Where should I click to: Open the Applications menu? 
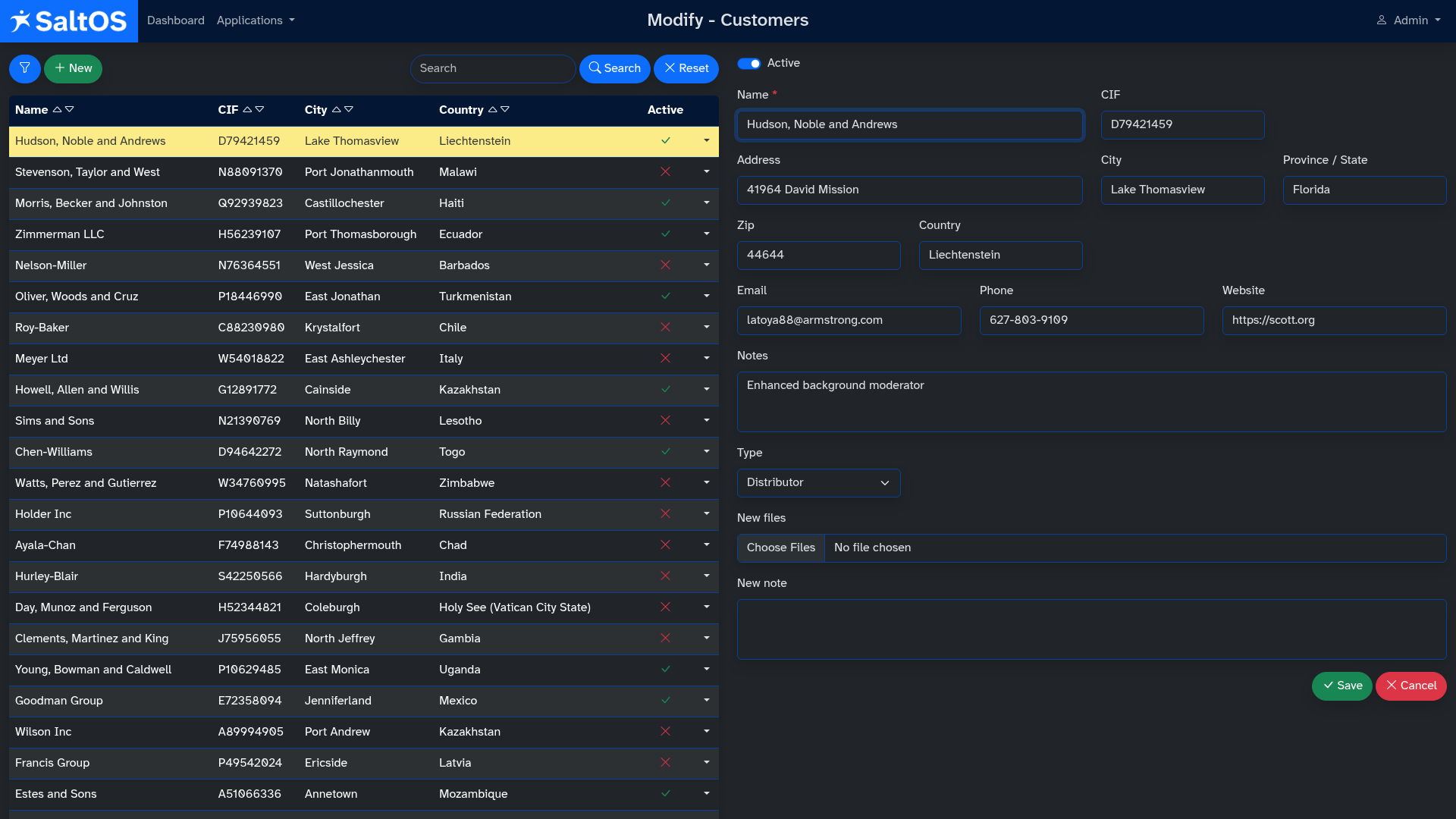point(256,20)
